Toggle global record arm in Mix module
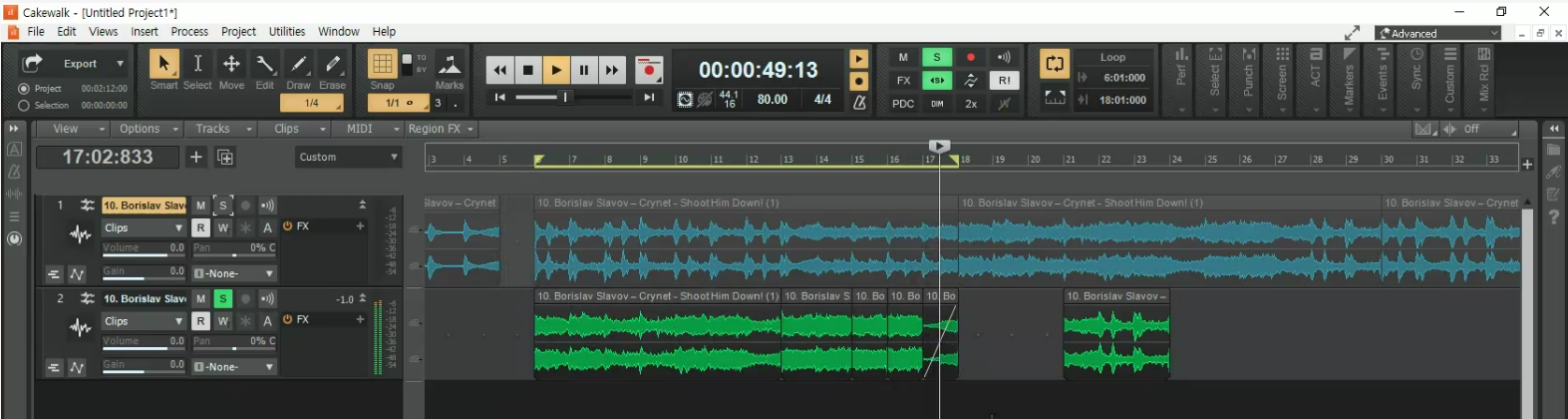Screen dimensions: 1568x419 (971, 57)
